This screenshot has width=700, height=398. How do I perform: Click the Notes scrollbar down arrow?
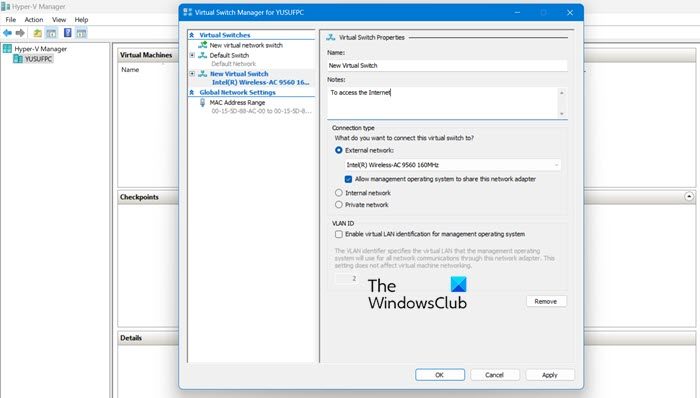(562, 114)
